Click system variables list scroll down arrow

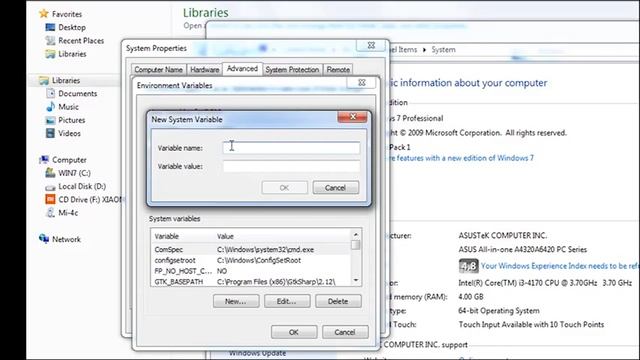[356, 280]
